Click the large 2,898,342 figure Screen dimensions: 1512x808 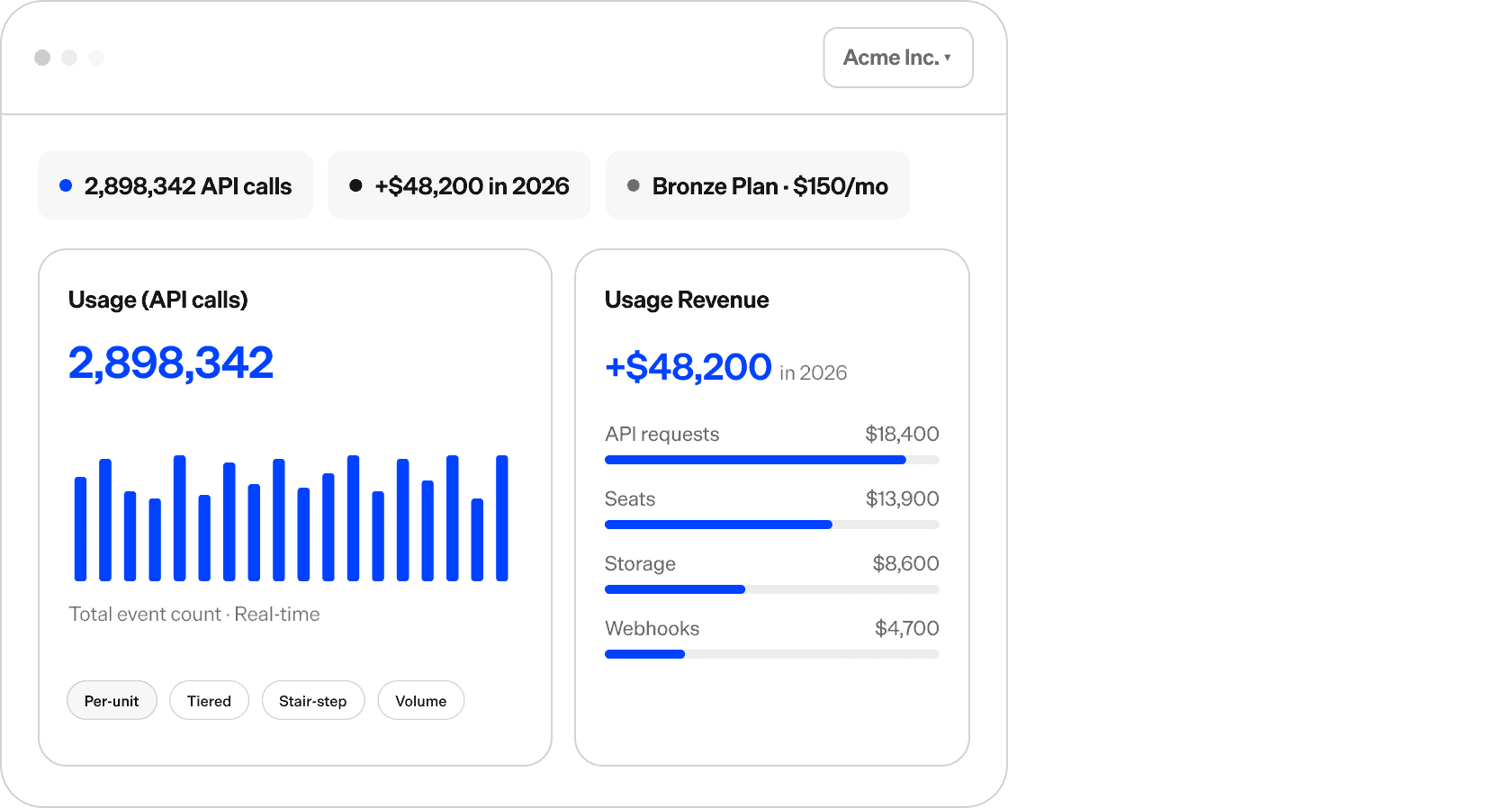tap(171, 363)
